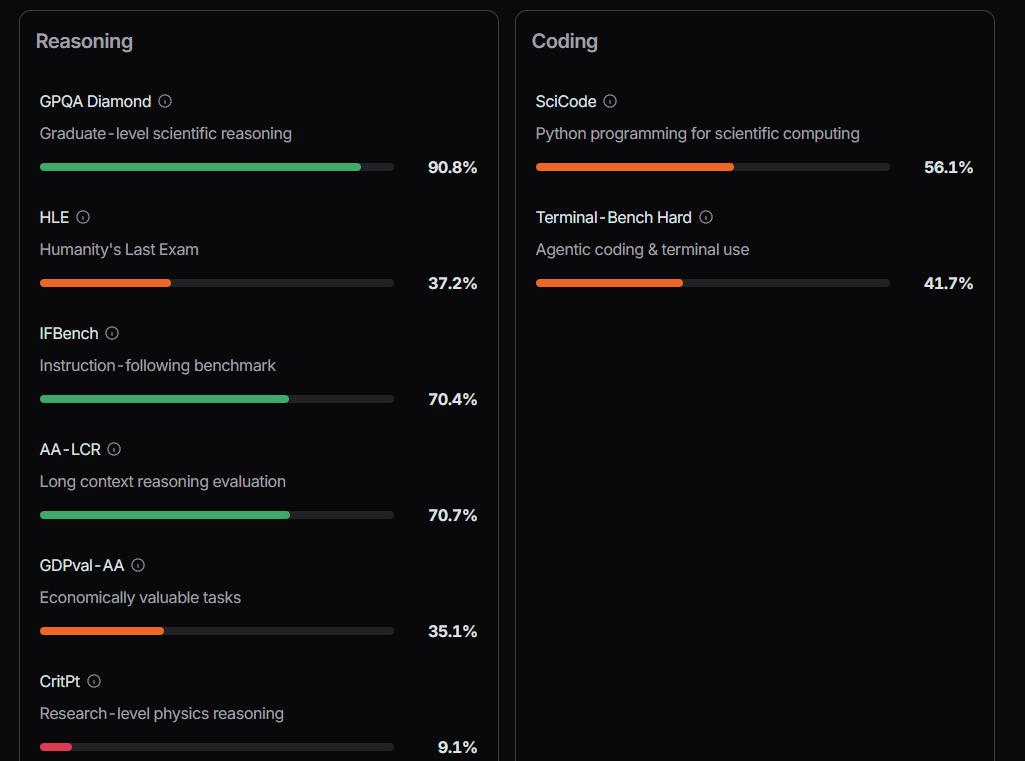Click the Terminal-Bench Hard benchmark title
1025x761 pixels.
click(614, 217)
